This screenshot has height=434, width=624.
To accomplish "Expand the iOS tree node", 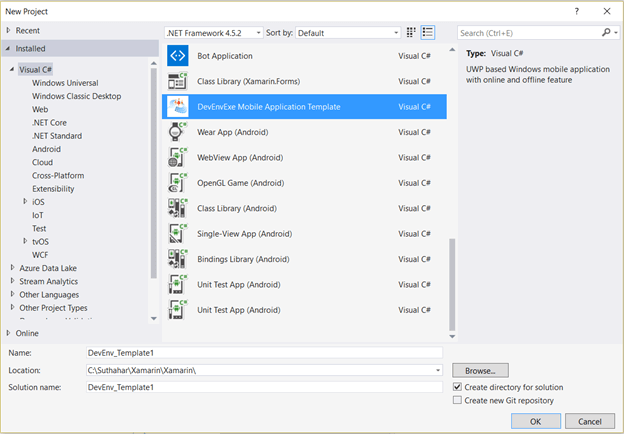I will pos(25,202).
